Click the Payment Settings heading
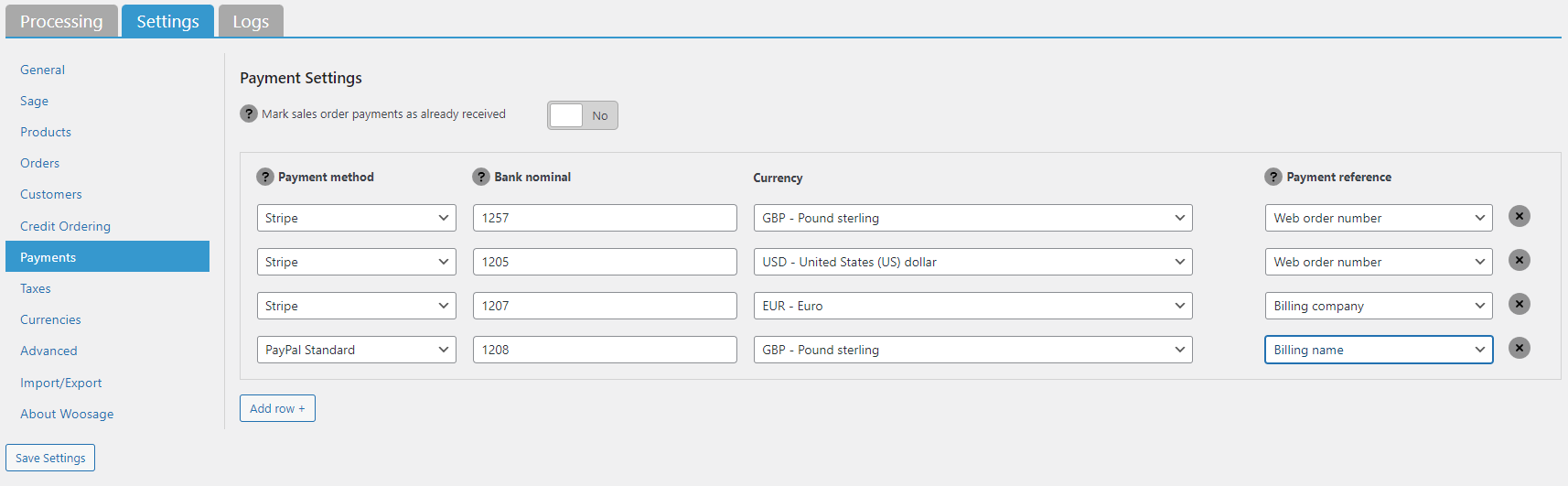The width and height of the screenshot is (1568, 486). click(301, 79)
